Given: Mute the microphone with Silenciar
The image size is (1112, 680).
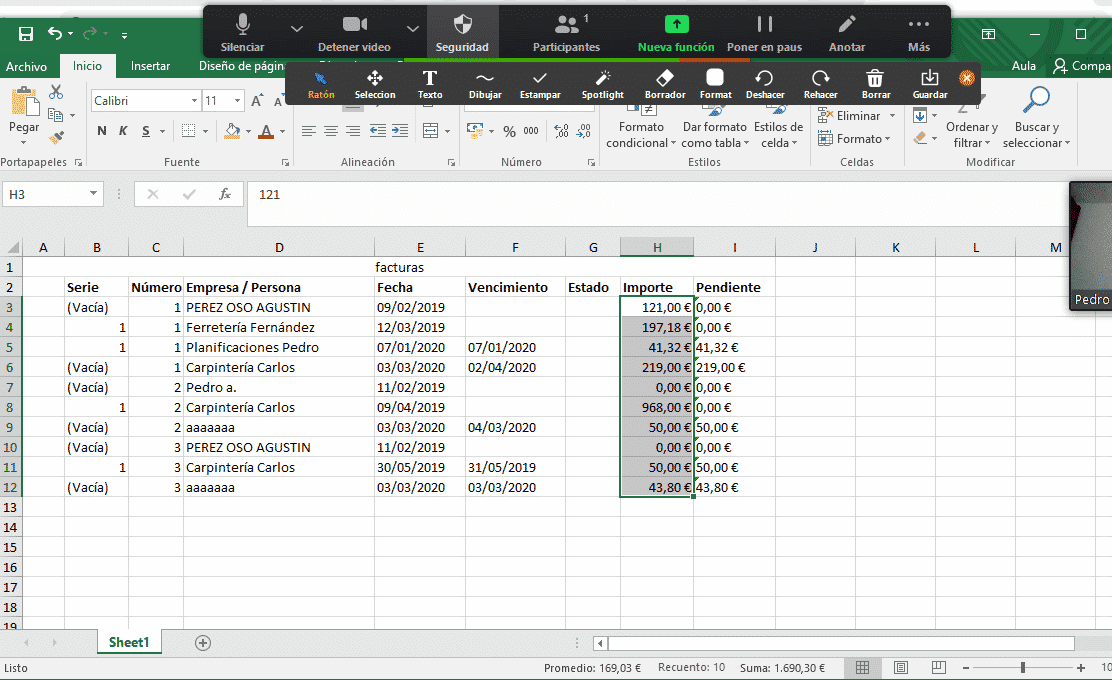Looking at the screenshot, I should [x=243, y=33].
